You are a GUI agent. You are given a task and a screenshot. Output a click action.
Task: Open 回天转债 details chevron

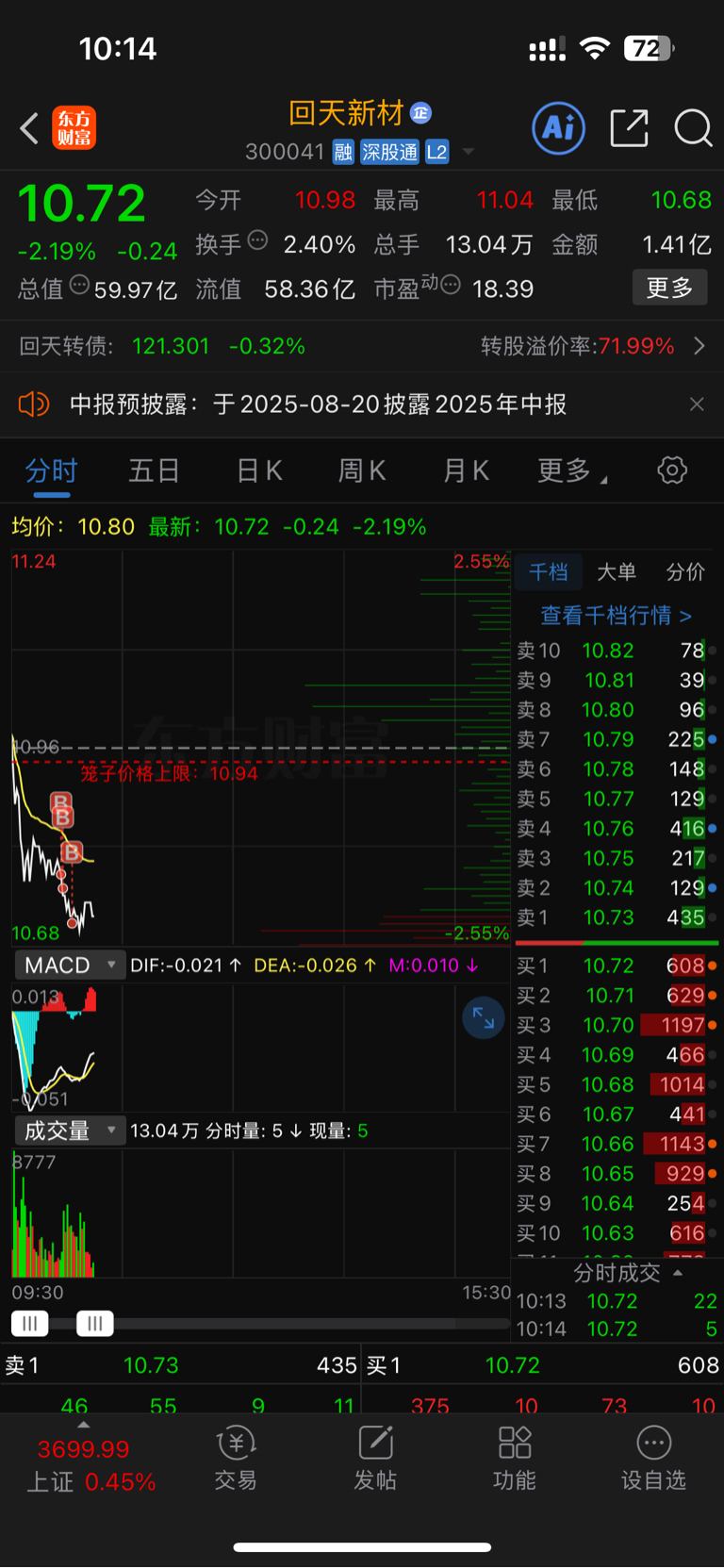pyautogui.click(x=699, y=346)
